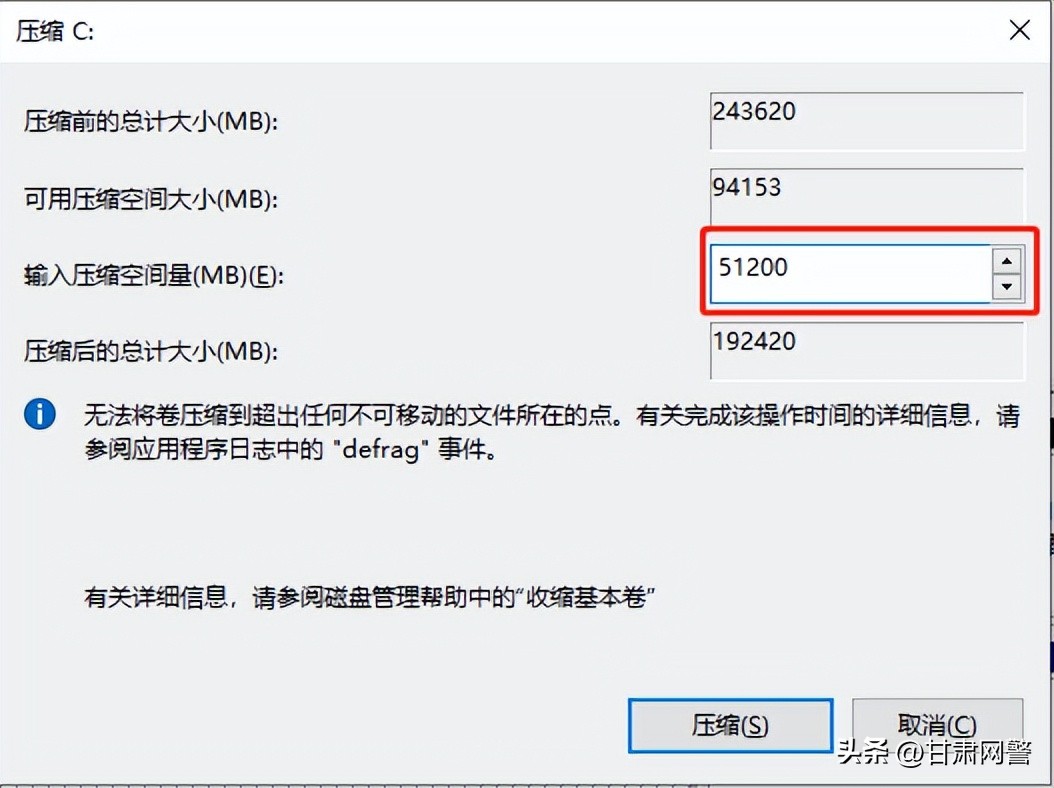This screenshot has width=1054, height=788.
Task: Click the 无法将卷压缩 warning message line
Action: tap(552, 416)
